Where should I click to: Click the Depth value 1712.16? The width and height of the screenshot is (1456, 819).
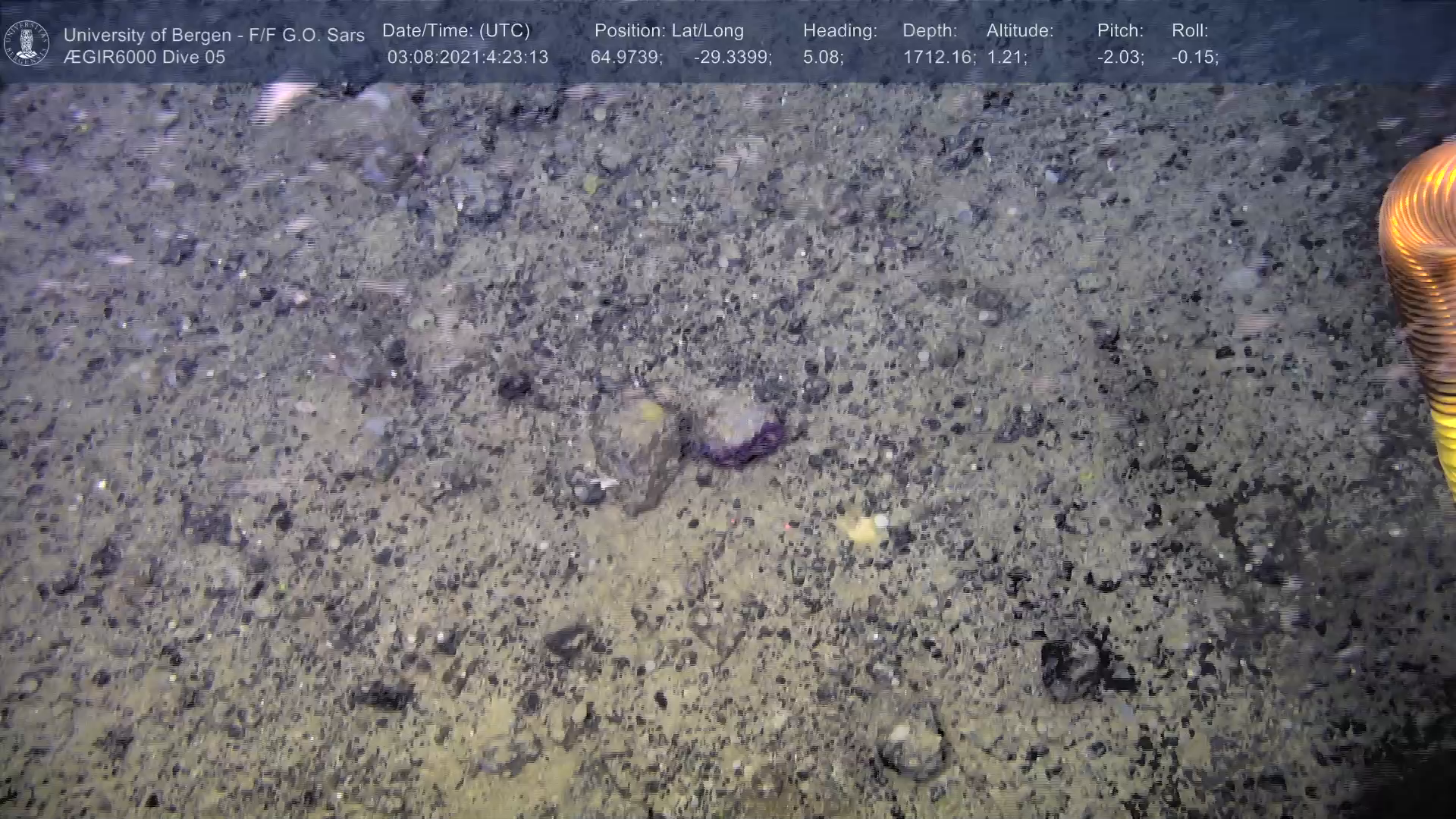(938, 57)
